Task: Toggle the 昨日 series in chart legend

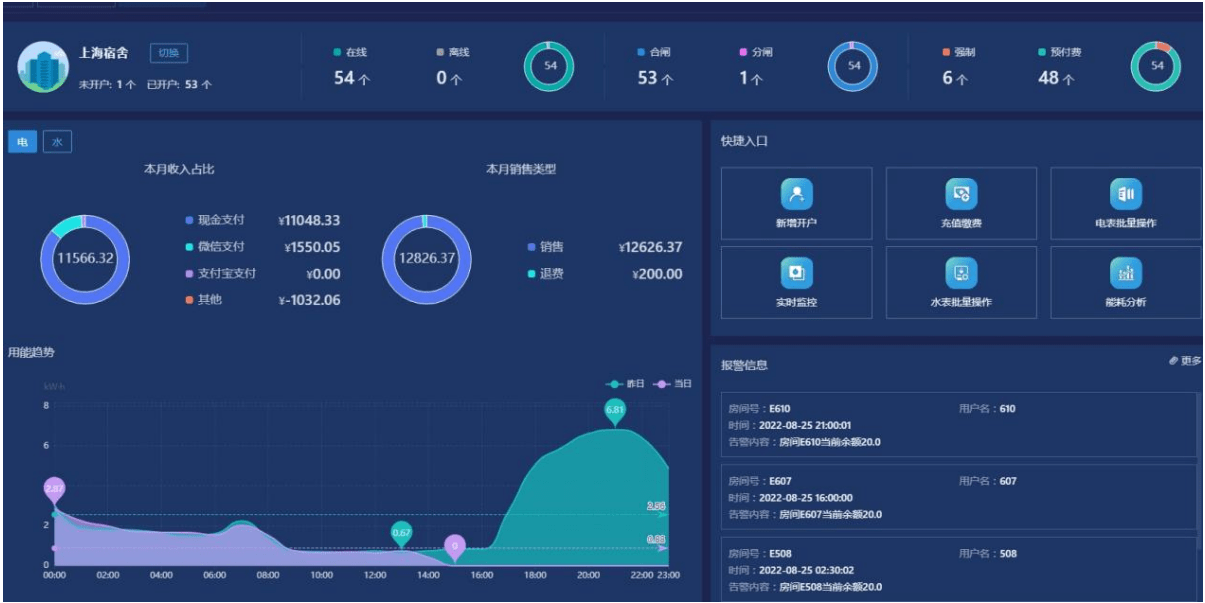Action: click(x=627, y=384)
